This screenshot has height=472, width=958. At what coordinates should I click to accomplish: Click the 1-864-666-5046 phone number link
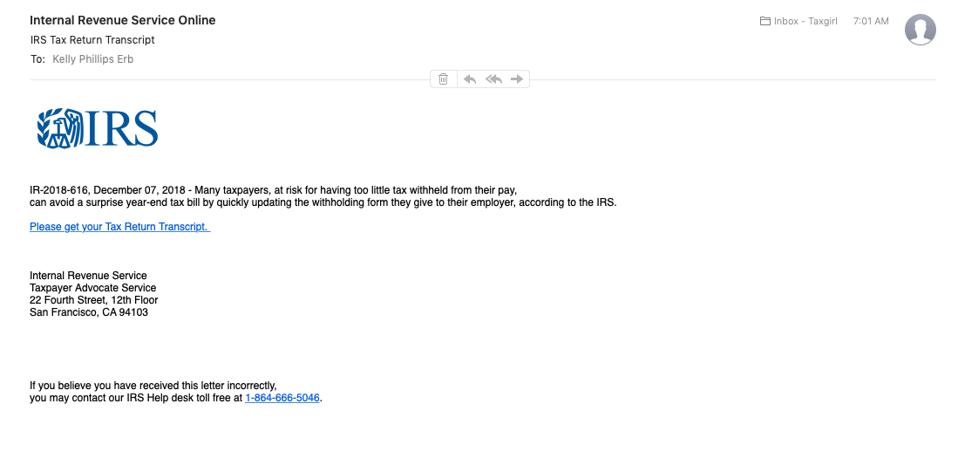tap(282, 398)
